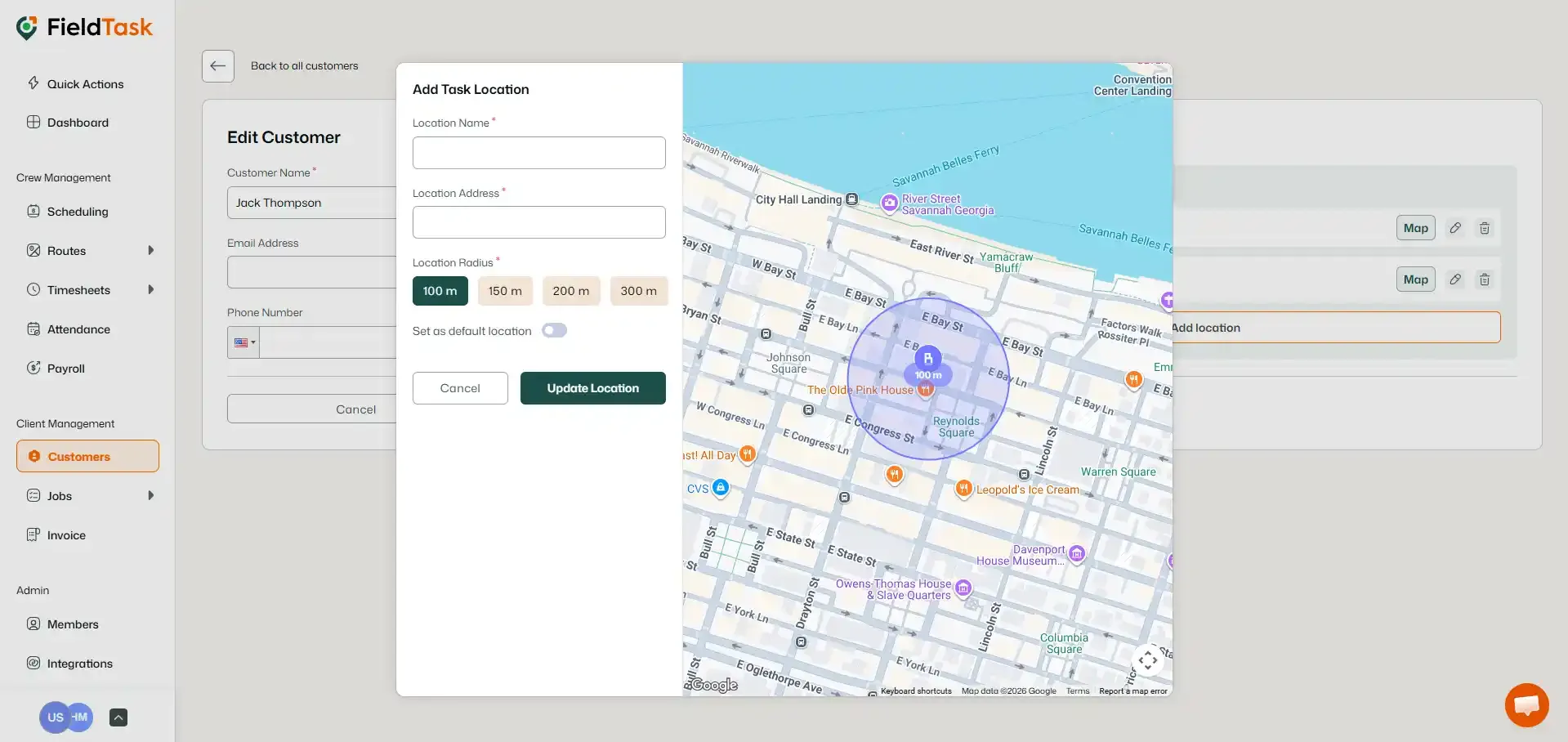Screen dimensions: 1568x742
Task: Click the map fullscreen toggle icon
Action: (1148, 659)
